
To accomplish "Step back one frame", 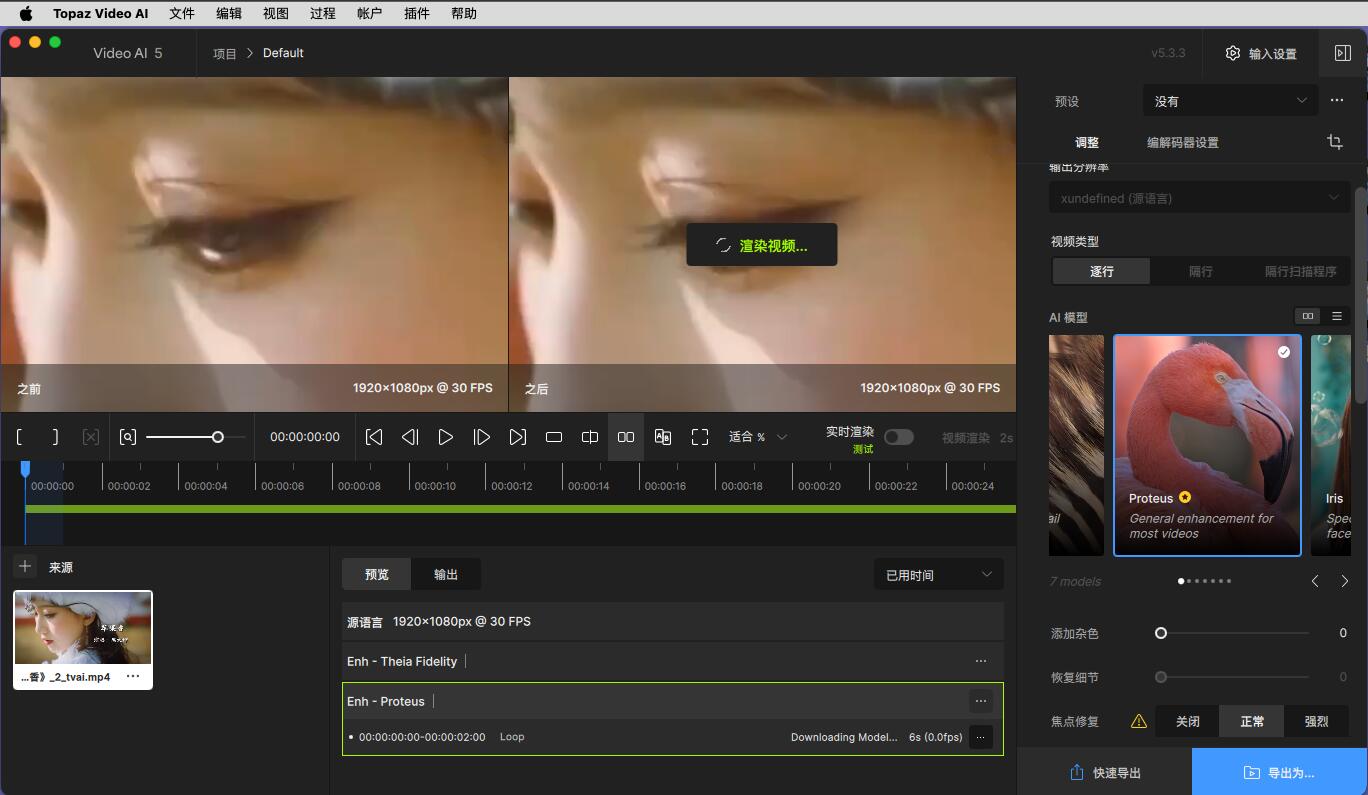I will 410,437.
